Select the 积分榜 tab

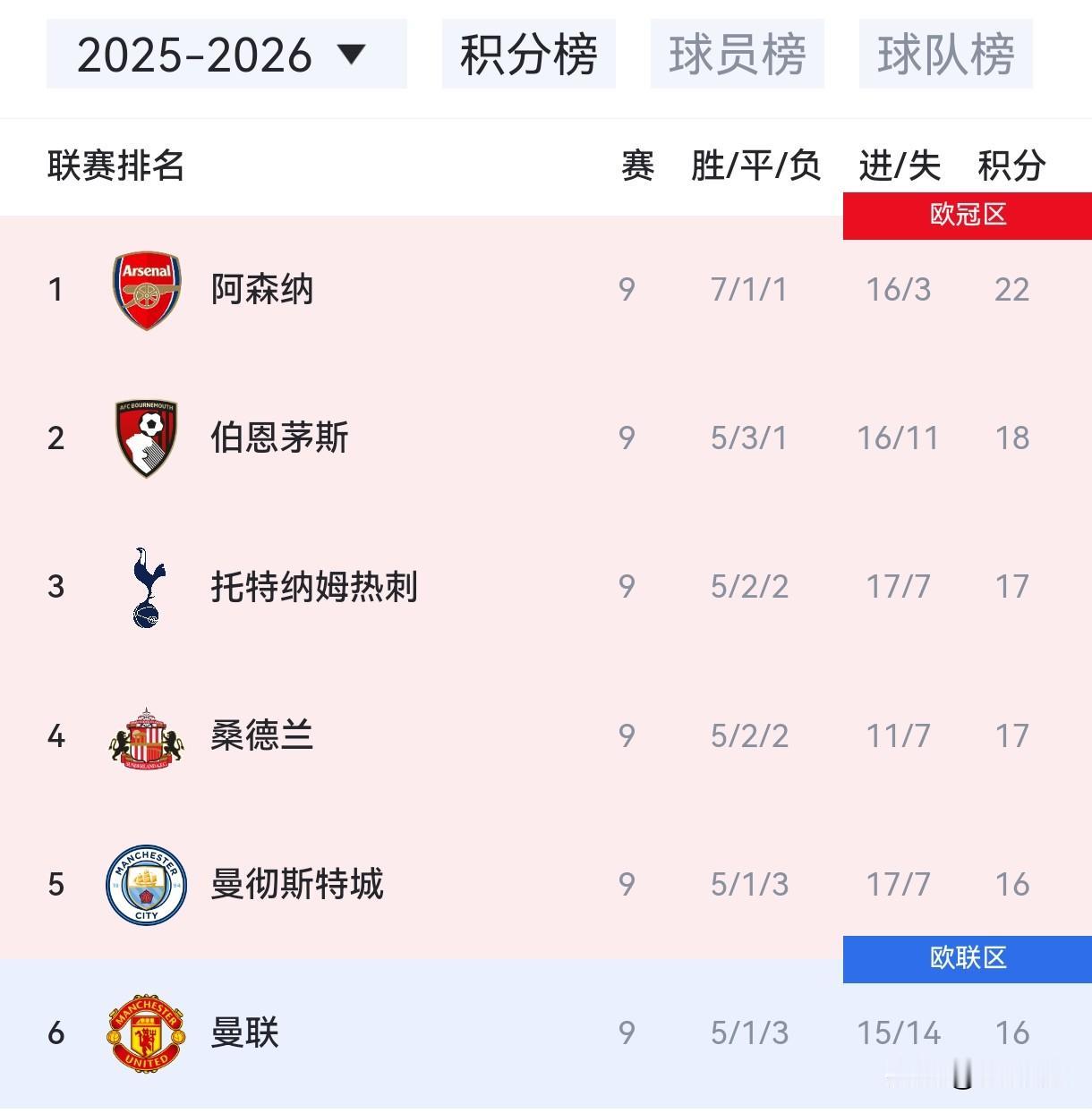(x=529, y=55)
